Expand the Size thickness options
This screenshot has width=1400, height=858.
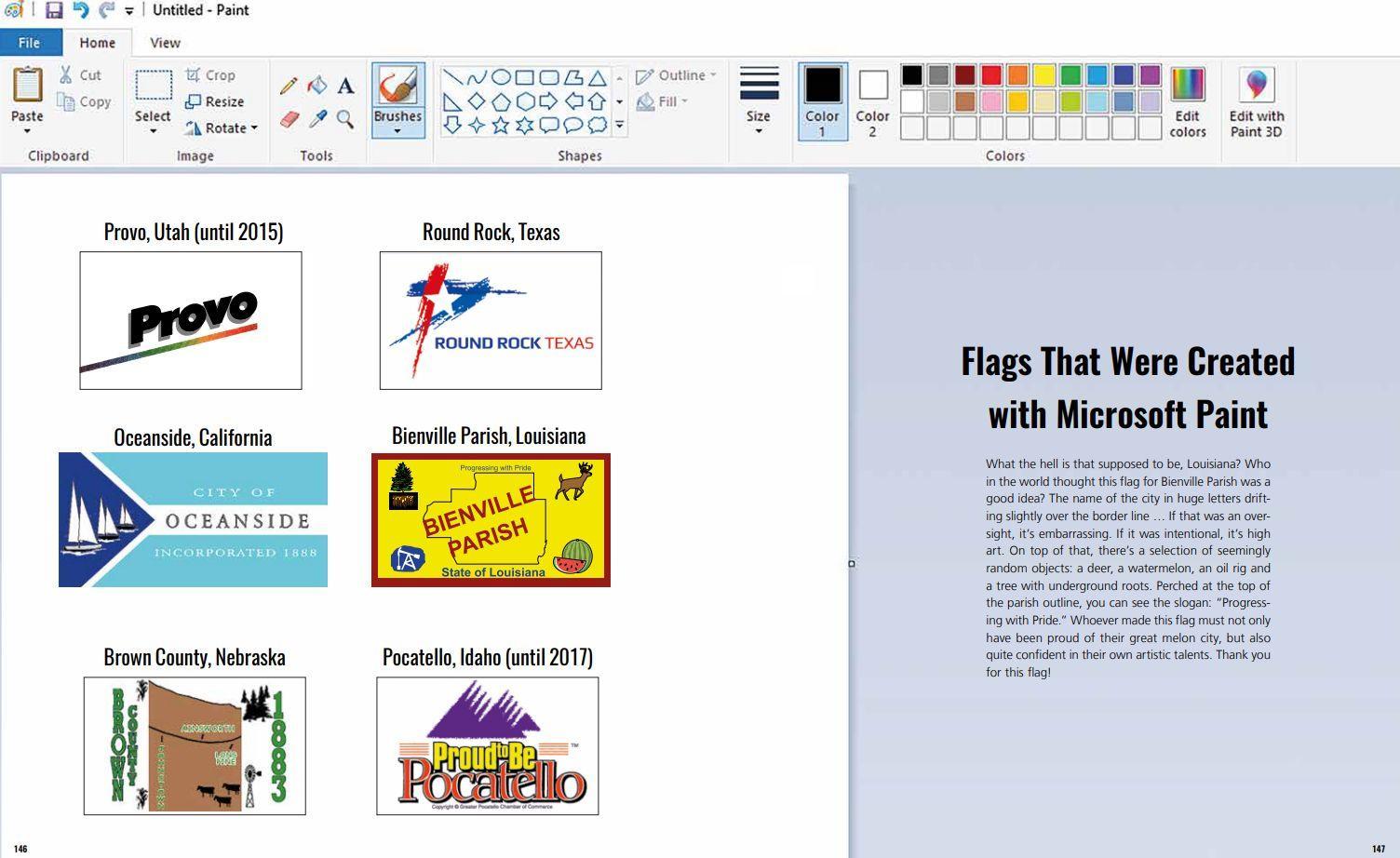(758, 129)
